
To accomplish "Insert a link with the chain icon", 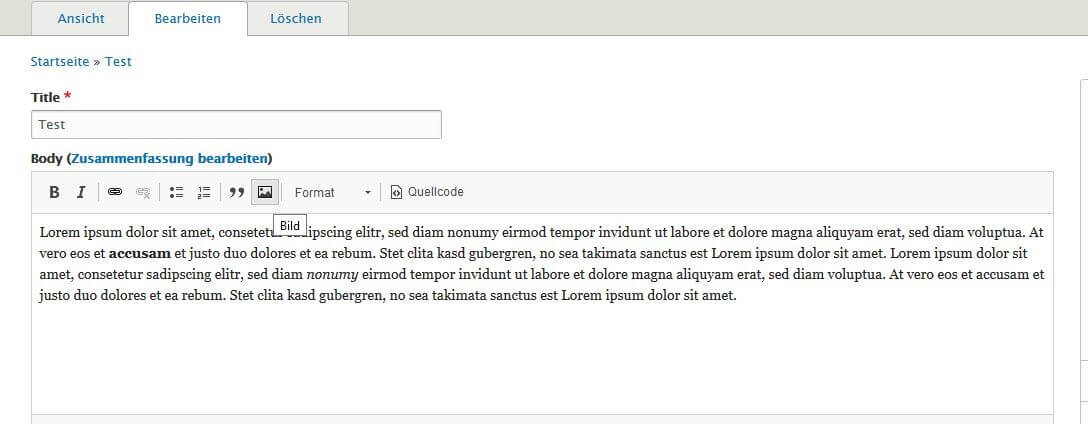I will (x=115, y=192).
